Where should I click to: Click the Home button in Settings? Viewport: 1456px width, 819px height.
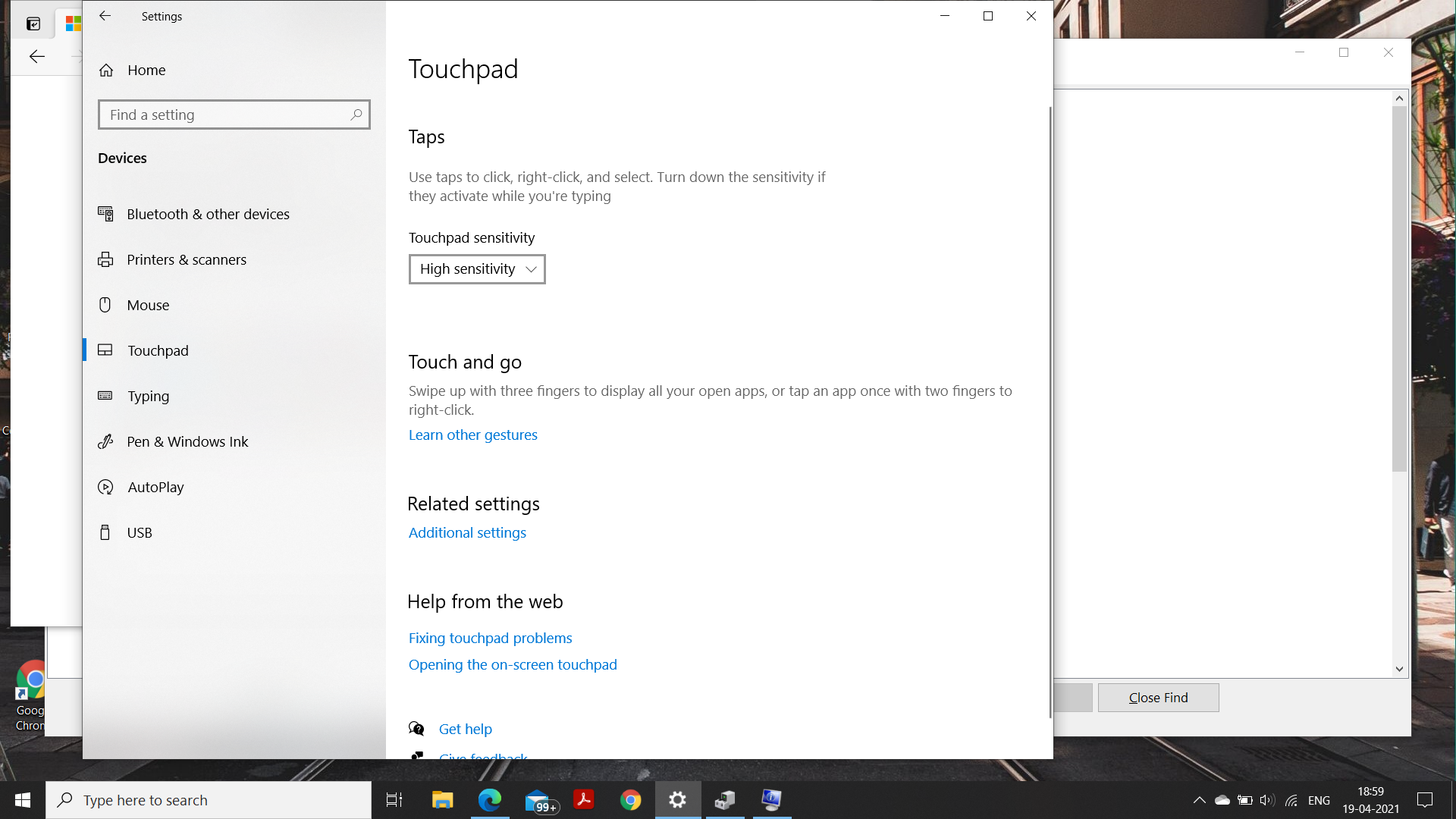[146, 70]
